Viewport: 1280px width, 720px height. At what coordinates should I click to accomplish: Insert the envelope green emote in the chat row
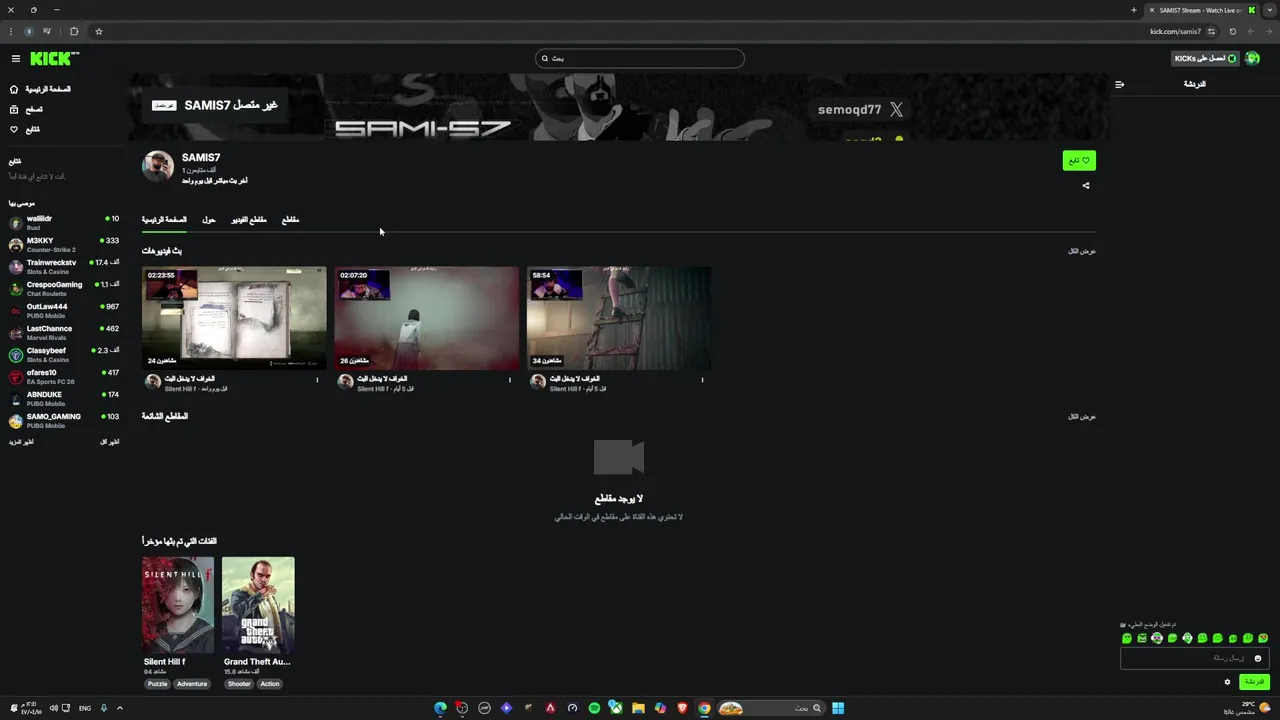(1142, 638)
